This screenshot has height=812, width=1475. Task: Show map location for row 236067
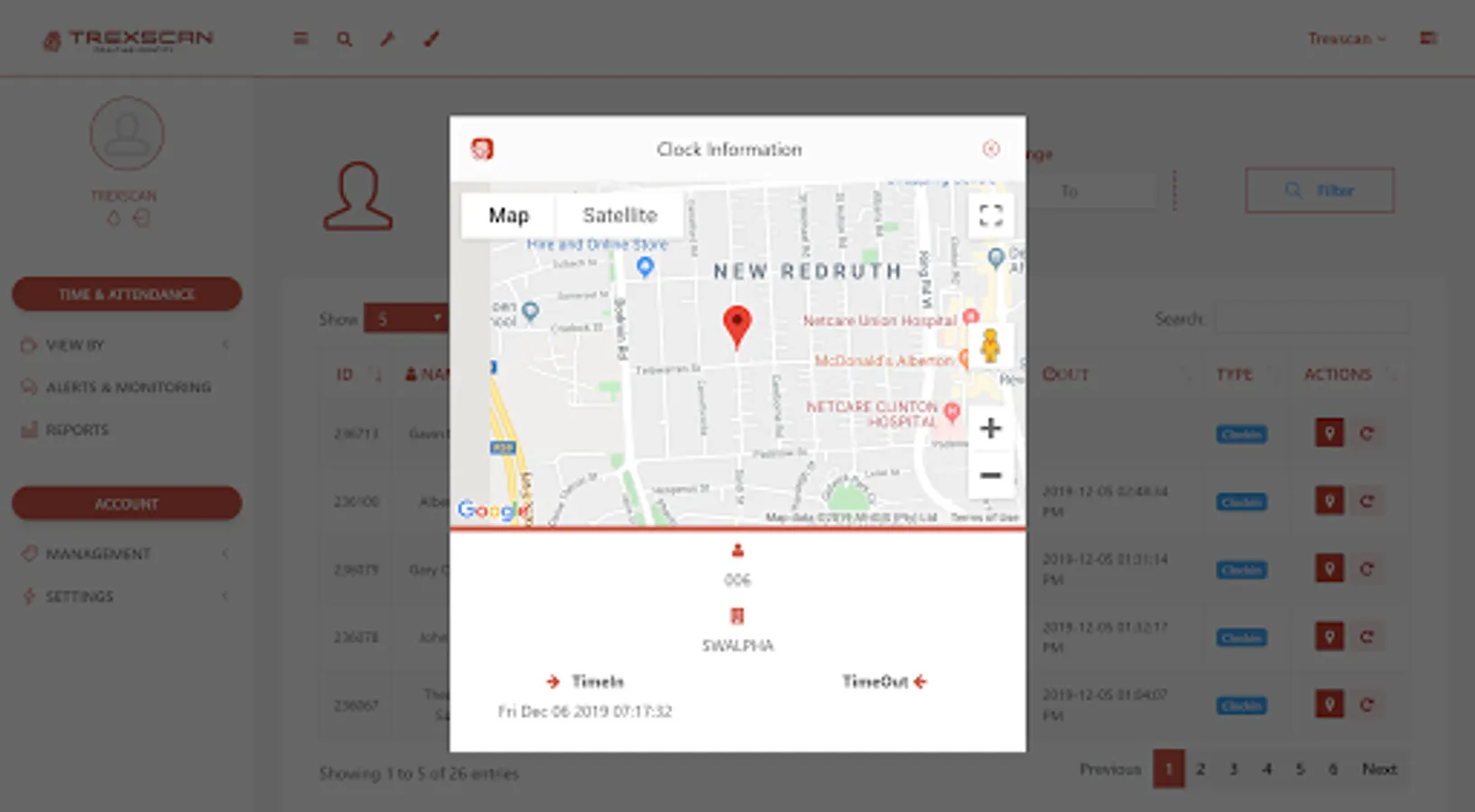1329,705
